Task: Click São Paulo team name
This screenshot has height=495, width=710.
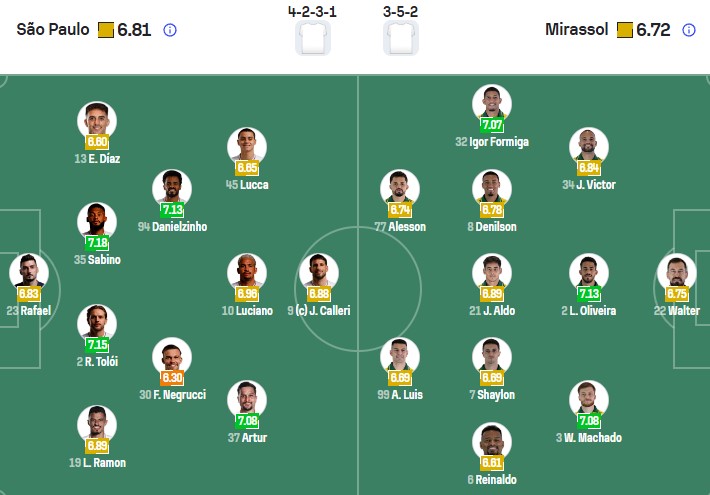Action: [x=53, y=30]
